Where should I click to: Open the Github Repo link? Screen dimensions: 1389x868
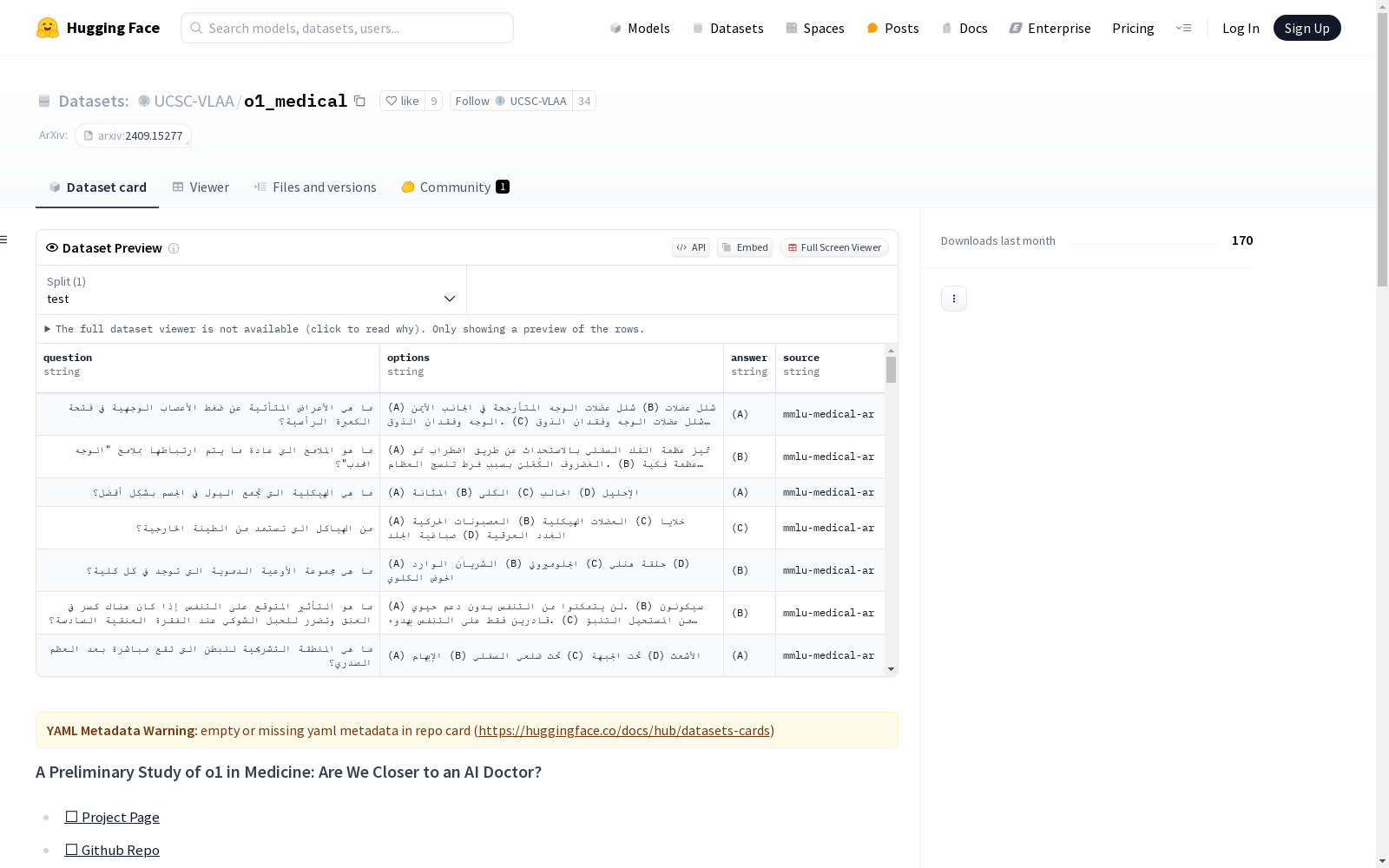pyautogui.click(x=112, y=851)
